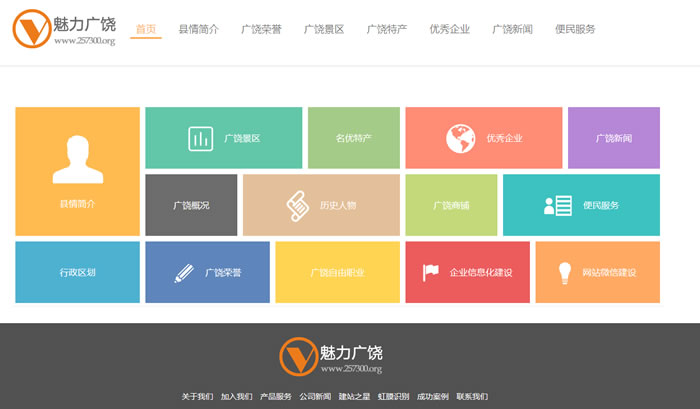Open the green 名优特产 tile

[353, 138]
